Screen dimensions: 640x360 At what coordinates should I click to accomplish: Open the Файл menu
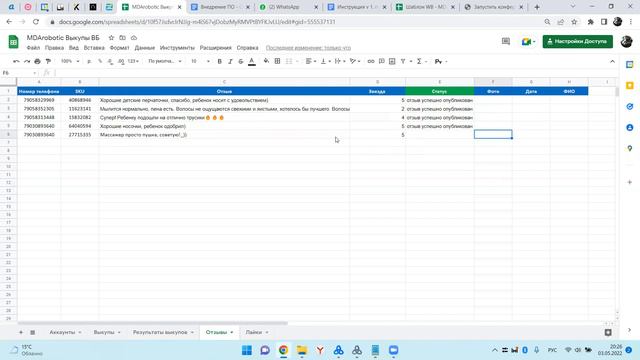pyautogui.click(x=33, y=48)
